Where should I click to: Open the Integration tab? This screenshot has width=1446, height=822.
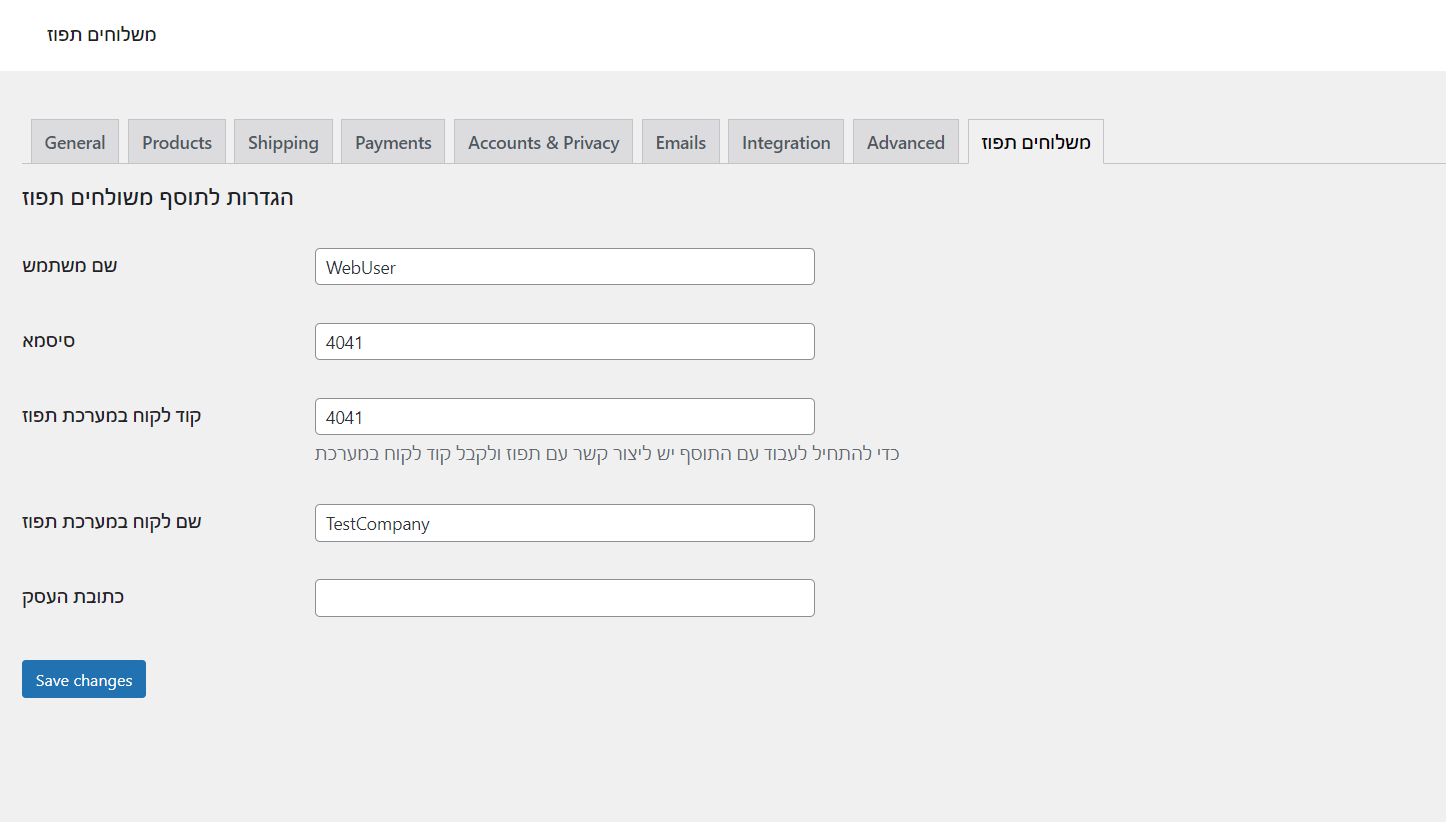pos(786,142)
